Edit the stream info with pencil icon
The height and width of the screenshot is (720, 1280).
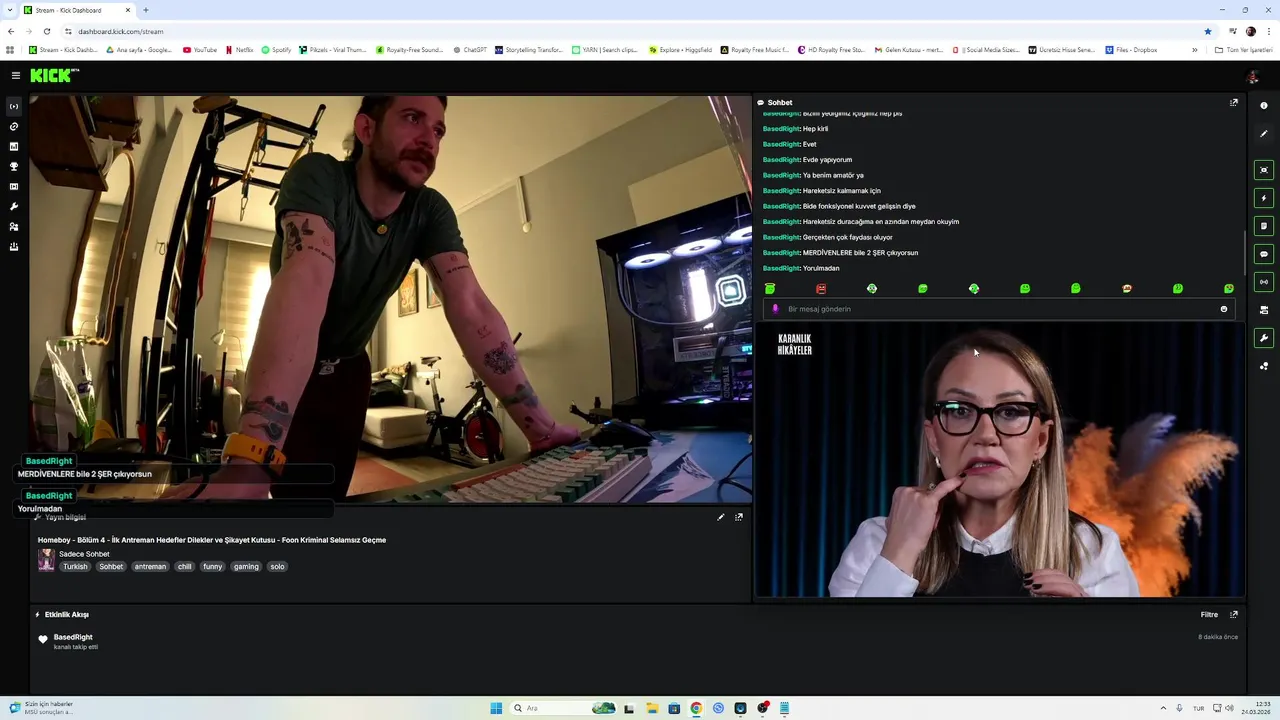pyautogui.click(x=721, y=517)
